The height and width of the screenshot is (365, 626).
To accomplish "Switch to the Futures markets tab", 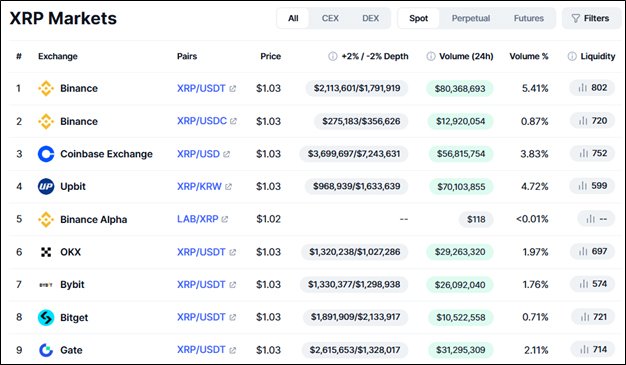I will 529,18.
